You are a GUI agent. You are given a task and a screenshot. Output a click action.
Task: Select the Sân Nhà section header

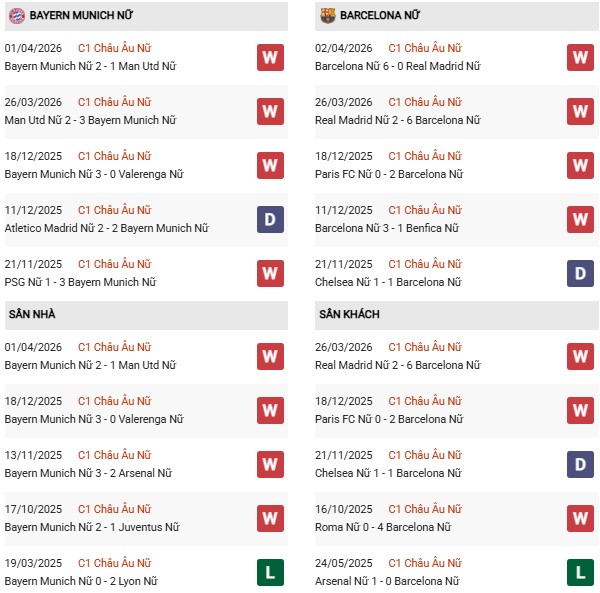(x=32, y=314)
